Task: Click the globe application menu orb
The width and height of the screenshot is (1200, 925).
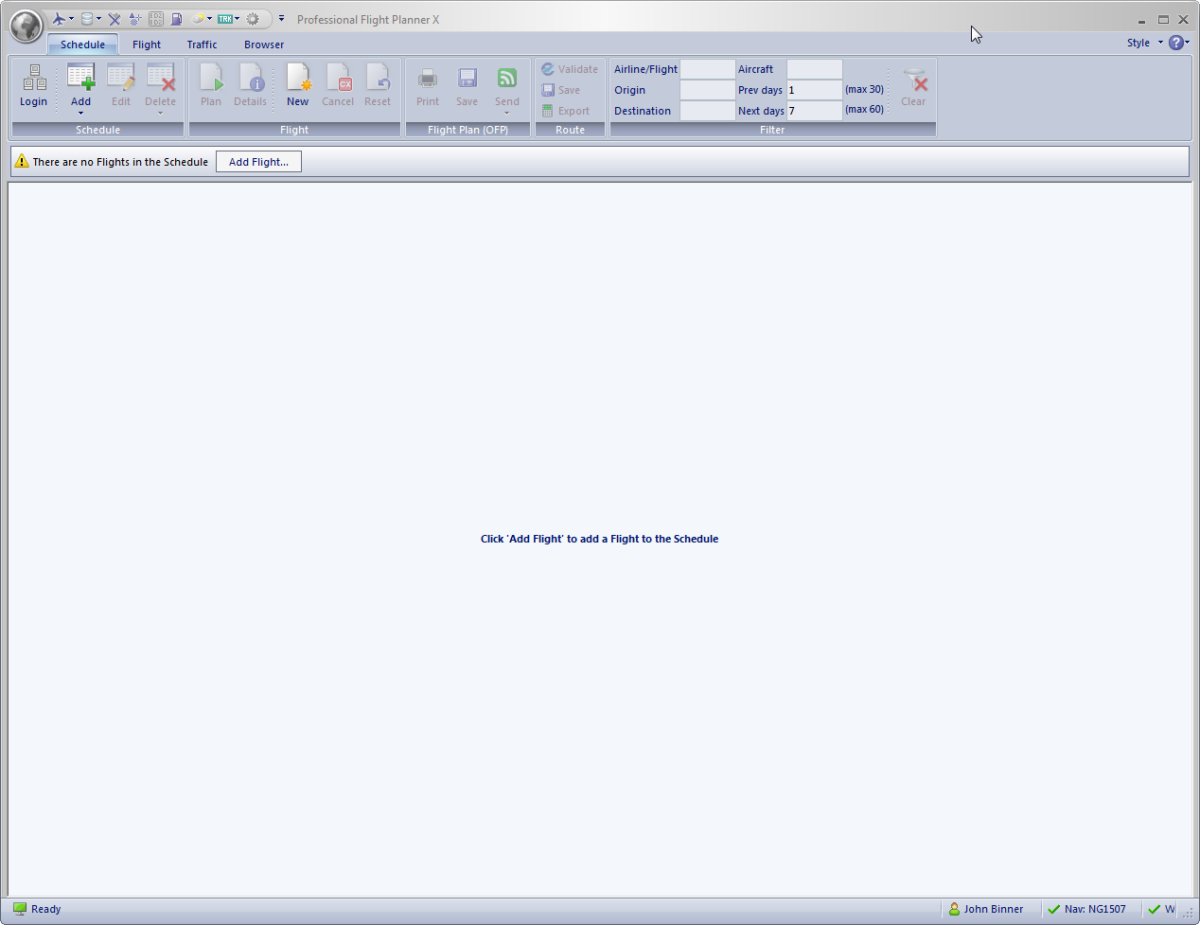Action: pos(26,26)
